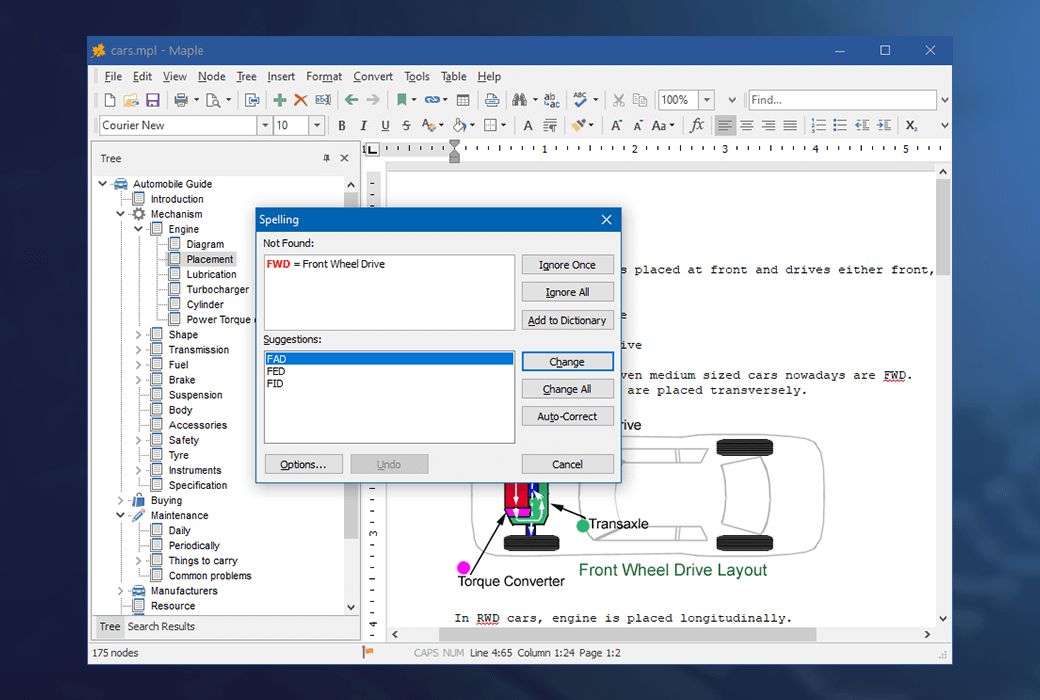
Task: Print the document using the printer icon
Action: 180,100
